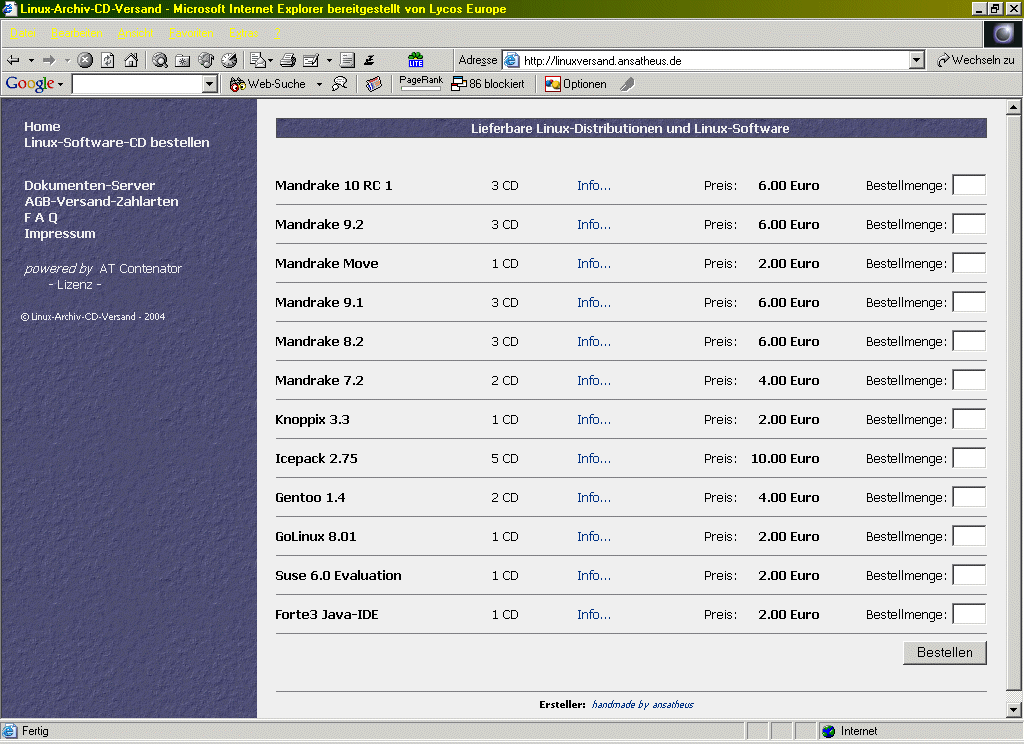
Task: Open the Bearbeiten menu
Action: [76, 33]
